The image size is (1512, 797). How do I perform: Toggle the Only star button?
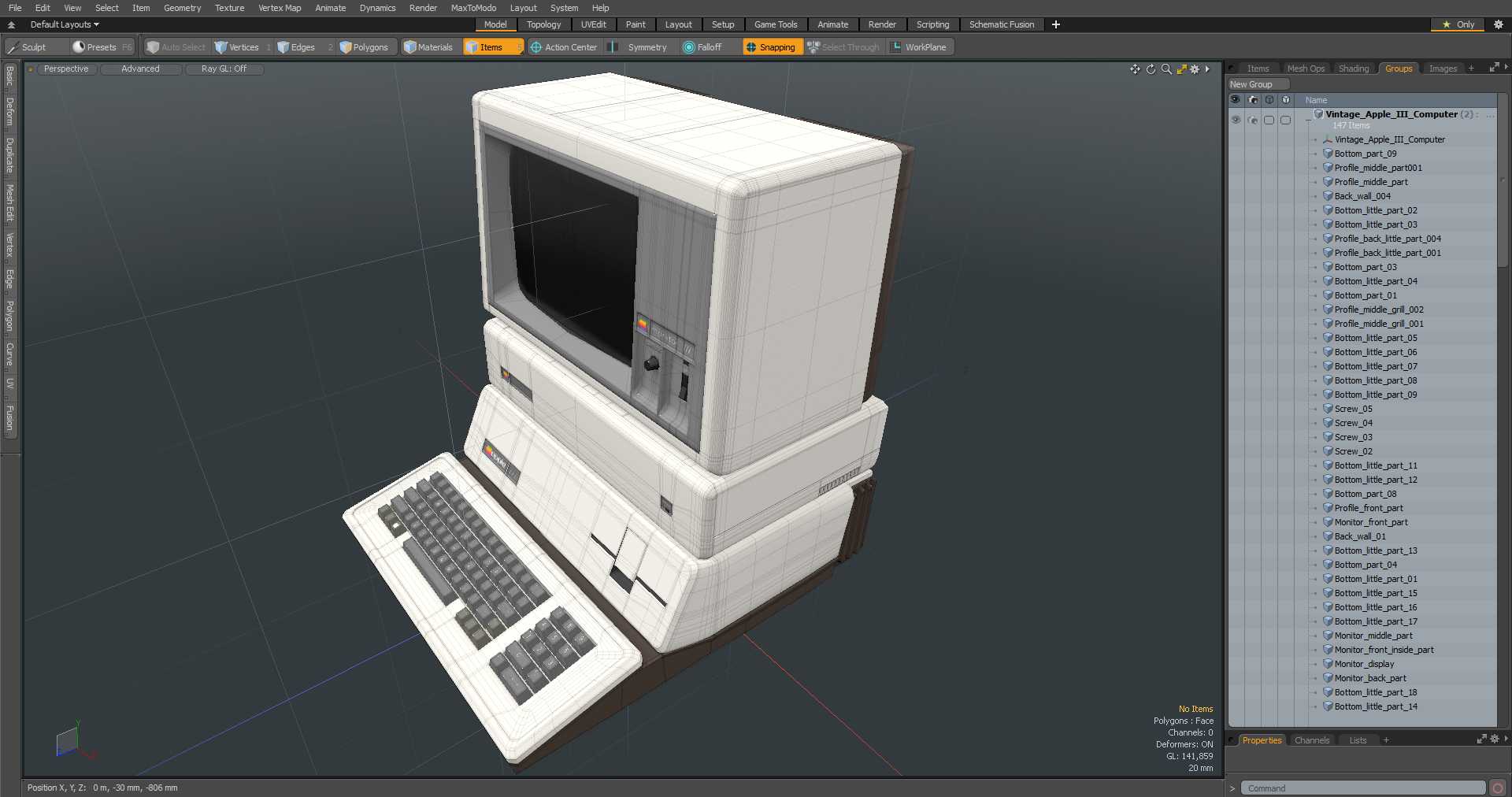pyautogui.click(x=1458, y=24)
